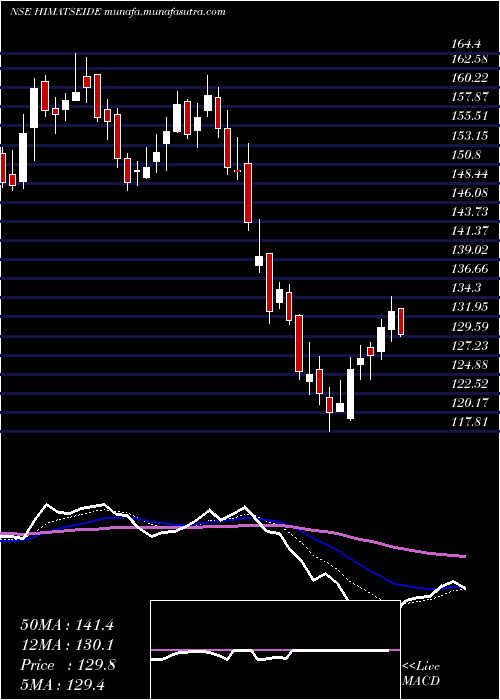Image resolution: width=500 pixels, height=700 pixels.
Task: Click the 160.22 price axis label
Action: [x=470, y=78]
